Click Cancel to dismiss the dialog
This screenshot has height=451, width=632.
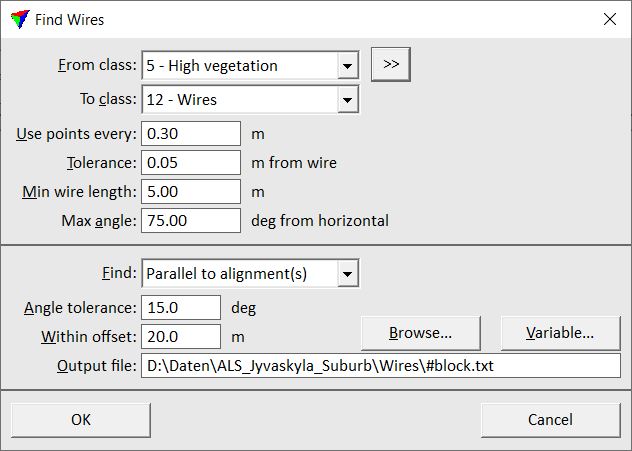(551, 420)
